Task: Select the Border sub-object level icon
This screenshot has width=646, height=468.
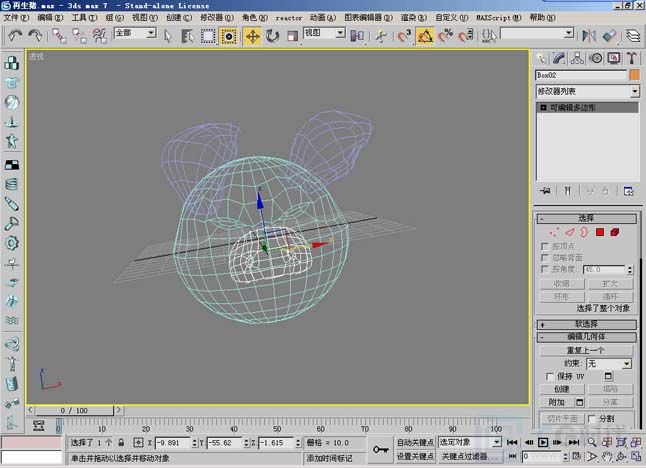Action: (x=584, y=232)
